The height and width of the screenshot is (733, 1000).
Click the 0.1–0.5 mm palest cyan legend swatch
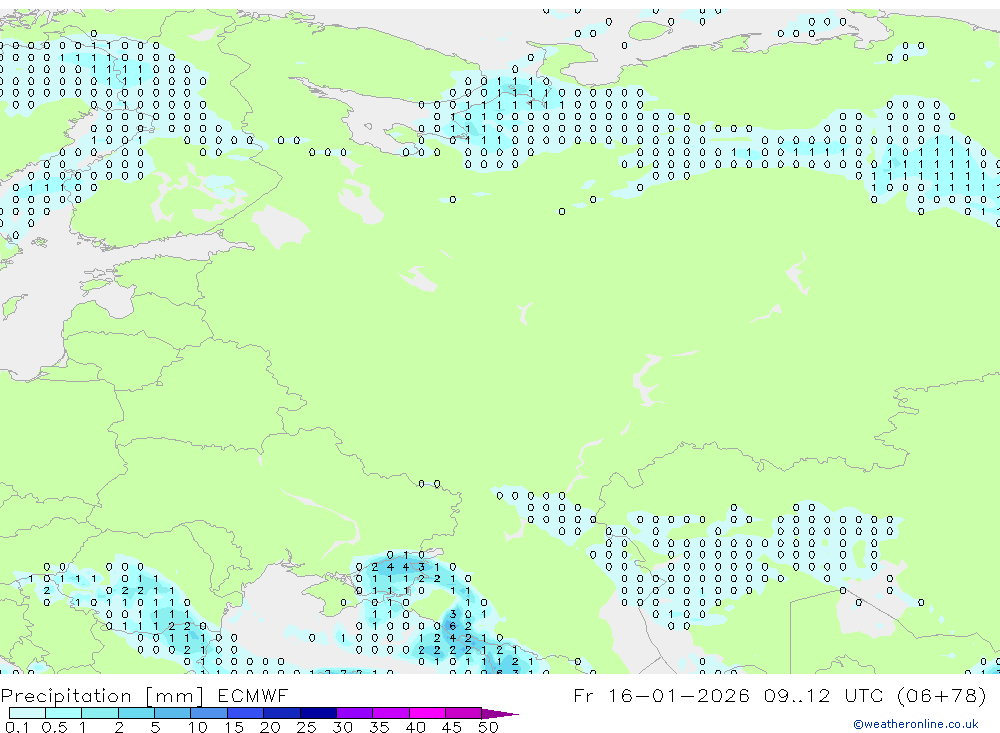pos(27,713)
